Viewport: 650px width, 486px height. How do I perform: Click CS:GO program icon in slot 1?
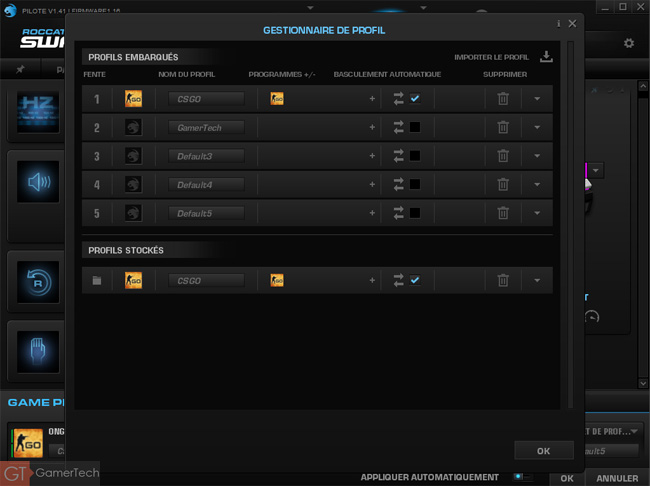(277, 99)
